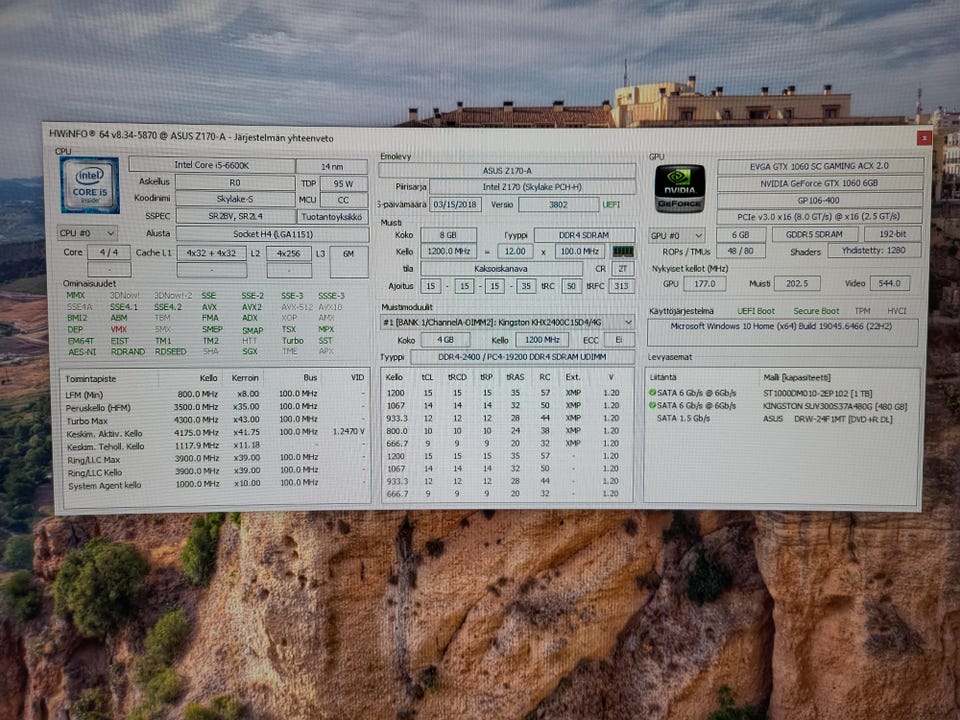The width and height of the screenshot is (960, 720).
Task: Click the Intel Core i5-6600K name field
Action: (x=212, y=165)
